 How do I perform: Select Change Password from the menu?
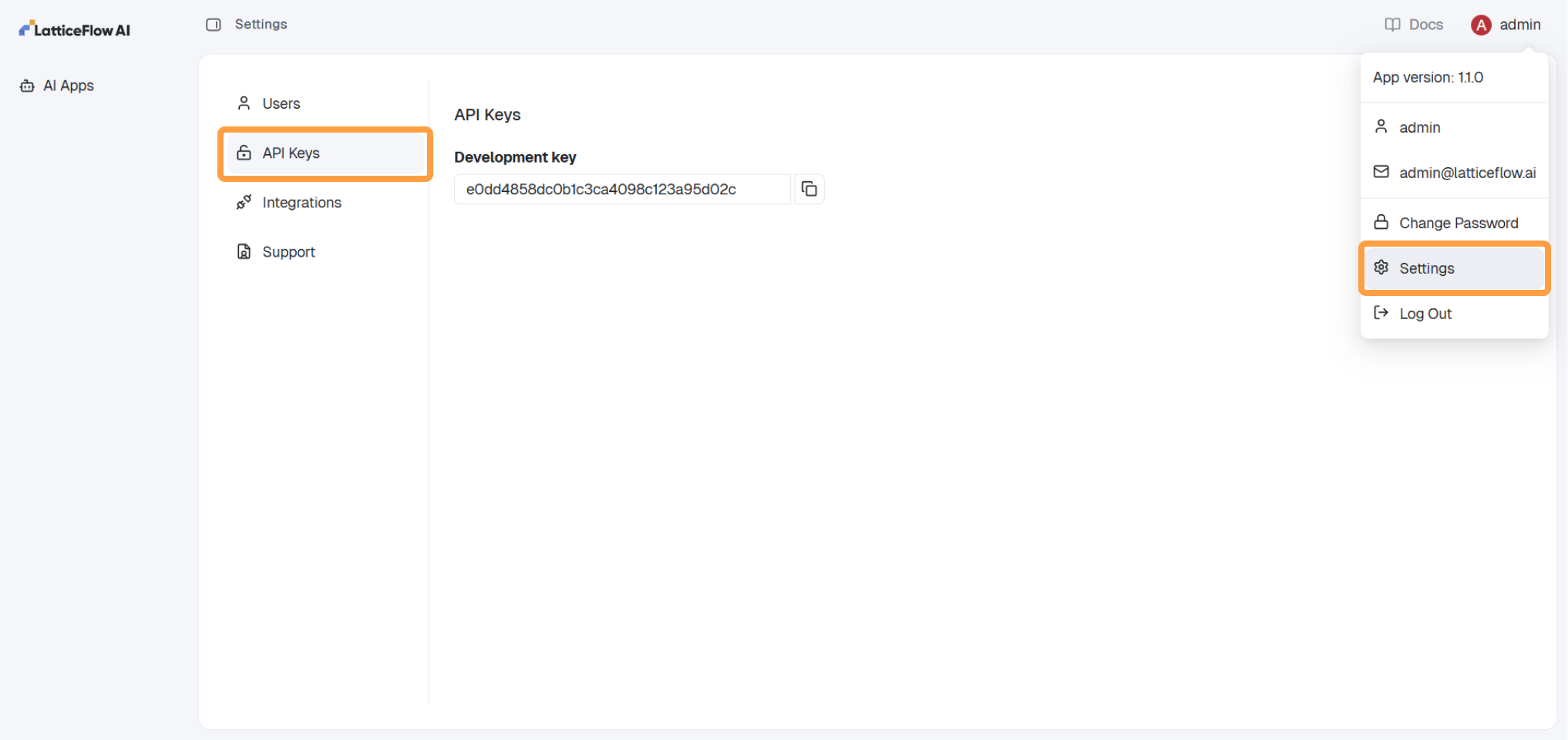point(1458,222)
